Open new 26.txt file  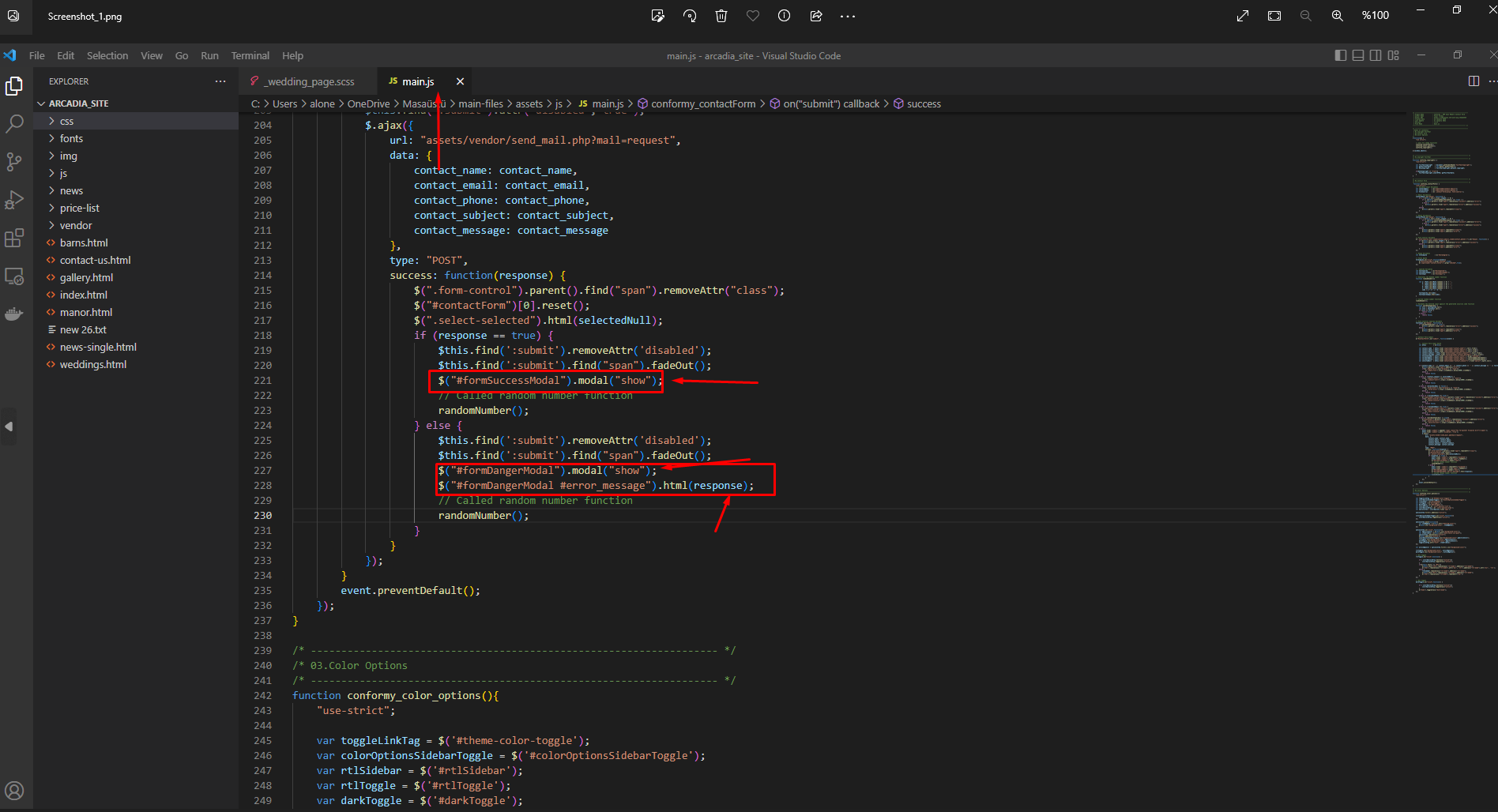click(x=136, y=329)
